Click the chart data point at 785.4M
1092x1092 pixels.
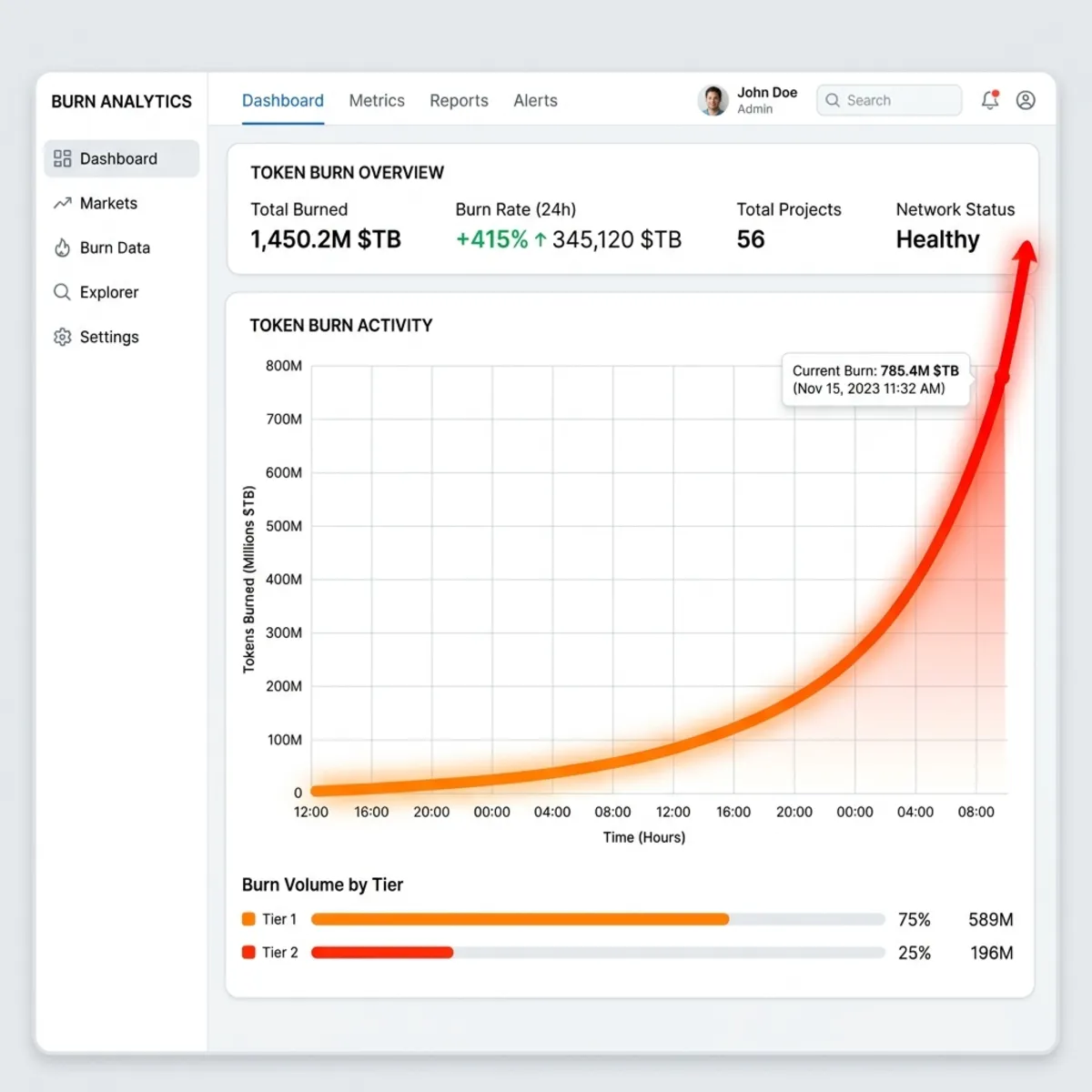pyautogui.click(x=1002, y=378)
